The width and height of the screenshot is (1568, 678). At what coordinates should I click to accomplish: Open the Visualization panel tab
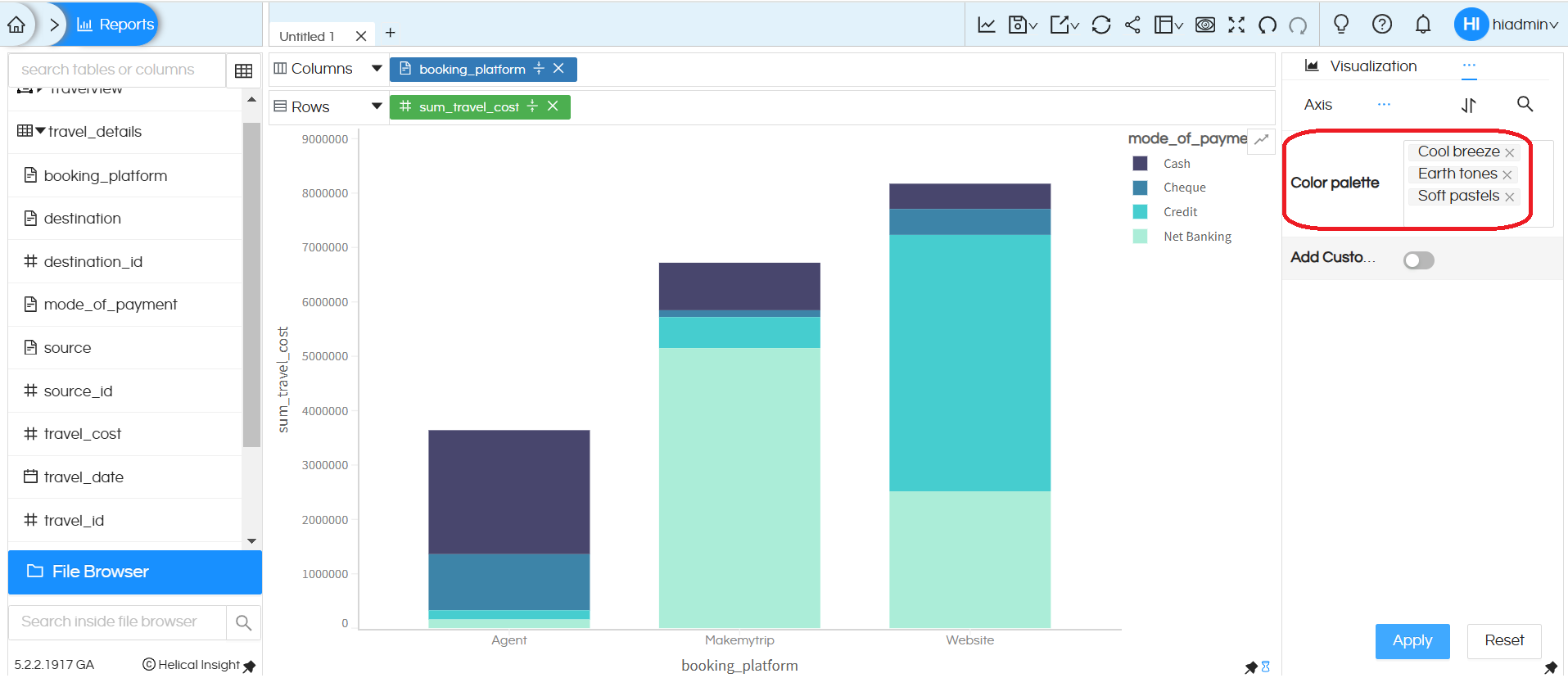tap(1361, 66)
